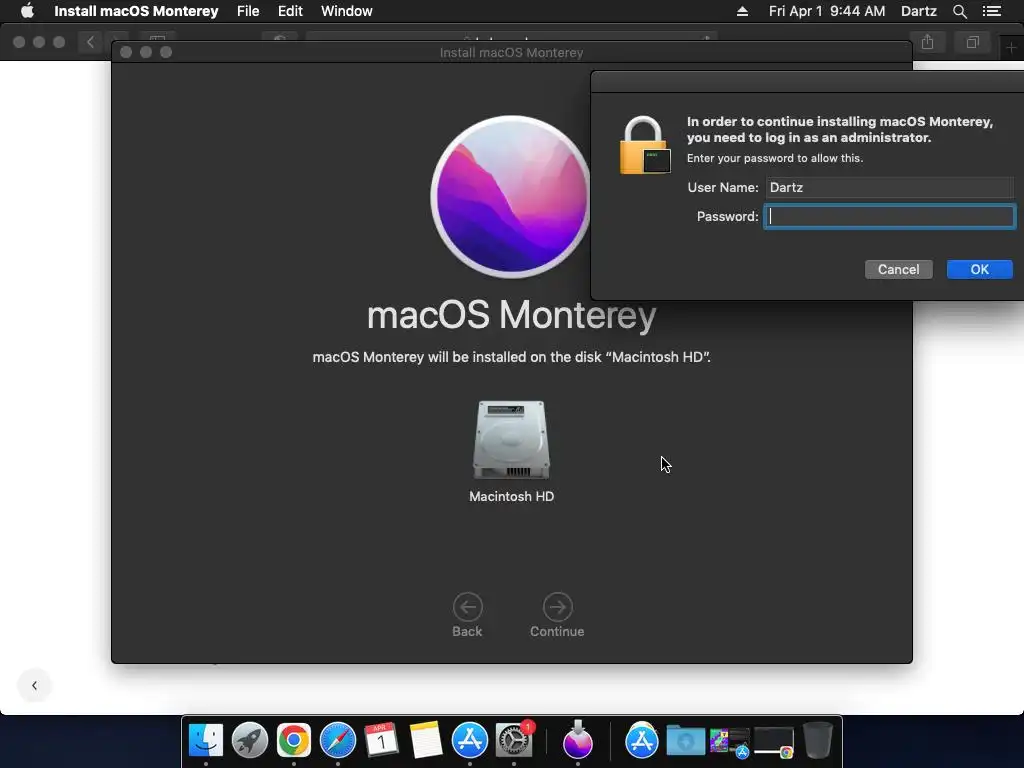Viewport: 1024px width, 768px height.
Task: Open App Store stack right of divider
Action: click(x=642, y=740)
